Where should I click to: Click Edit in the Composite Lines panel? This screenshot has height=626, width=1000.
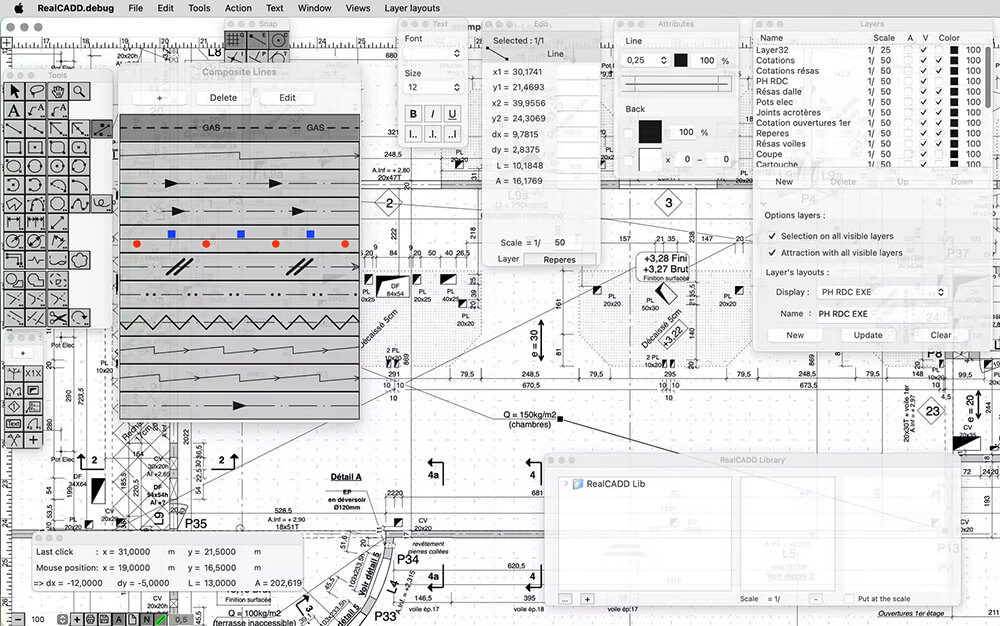coord(288,97)
